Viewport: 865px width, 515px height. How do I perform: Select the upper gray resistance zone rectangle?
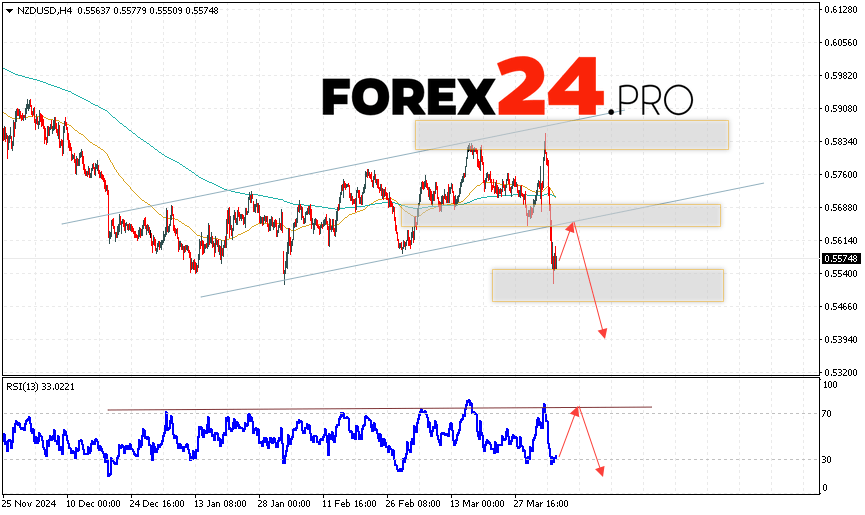click(571, 135)
